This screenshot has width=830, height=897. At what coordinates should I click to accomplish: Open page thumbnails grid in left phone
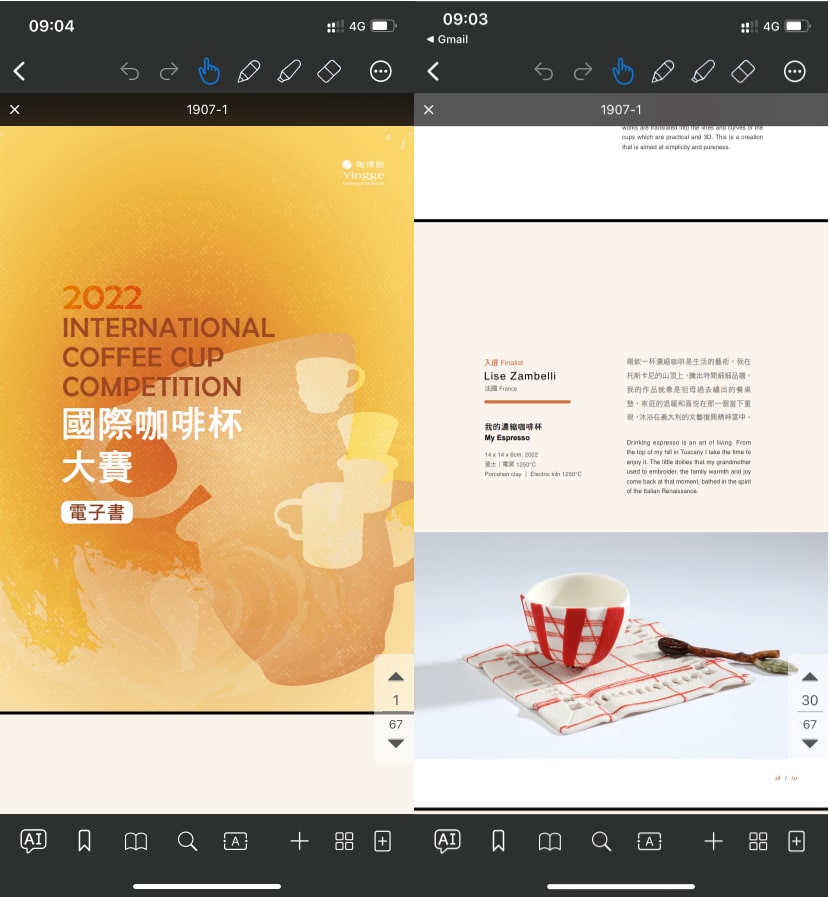(x=344, y=841)
